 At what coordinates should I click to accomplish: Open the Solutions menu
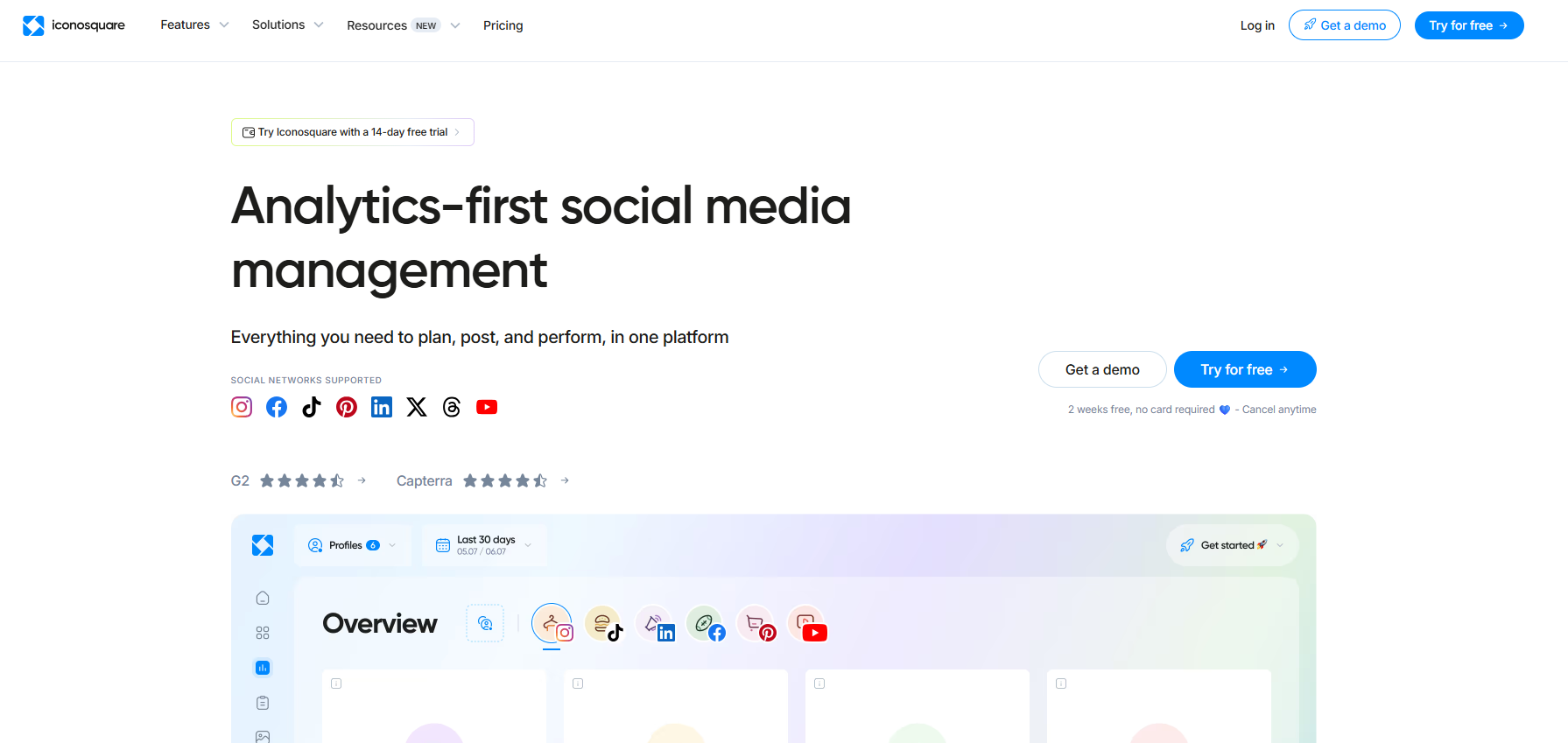[287, 25]
